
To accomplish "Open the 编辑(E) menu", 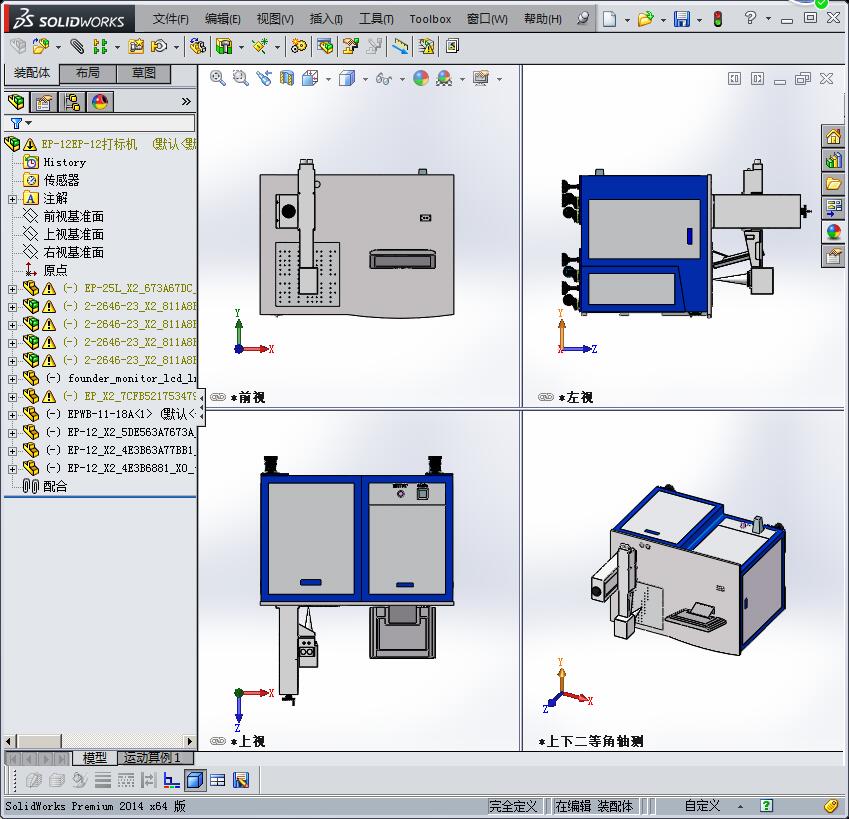I will tap(223, 19).
